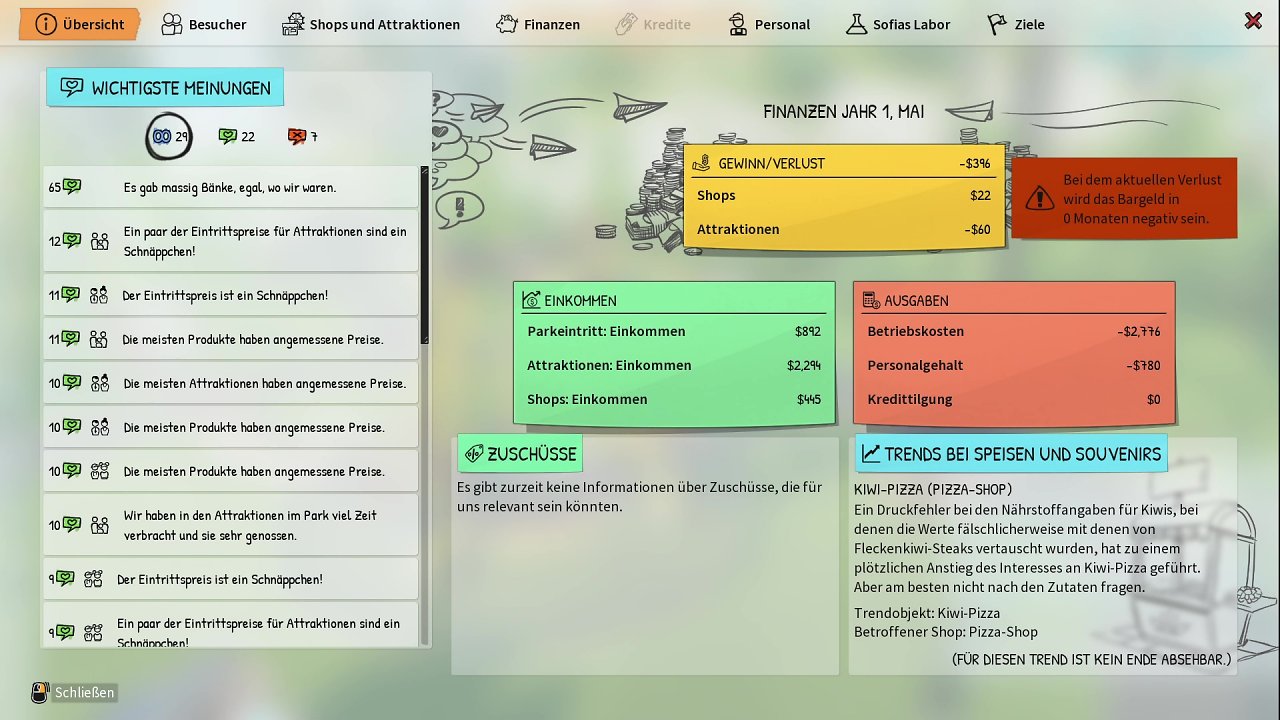Click the opinions list scrollbar

(425, 255)
